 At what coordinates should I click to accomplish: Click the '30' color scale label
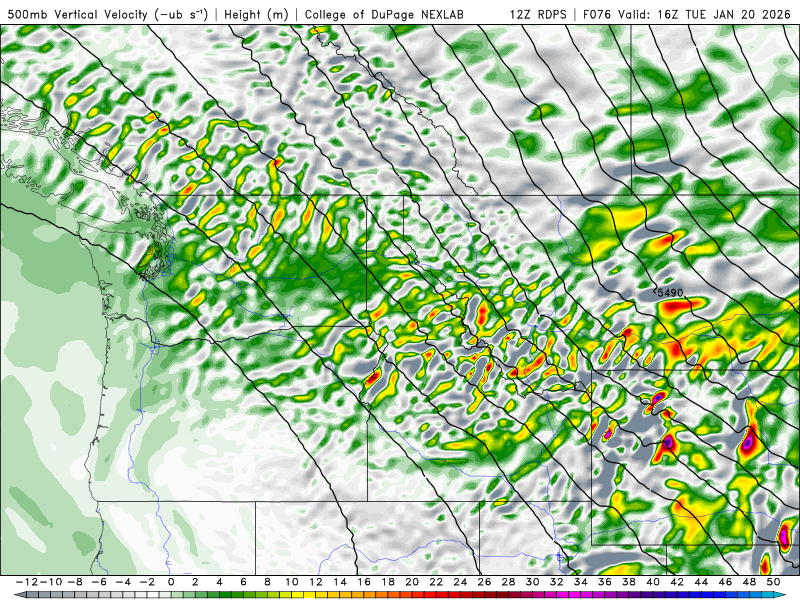click(x=533, y=582)
